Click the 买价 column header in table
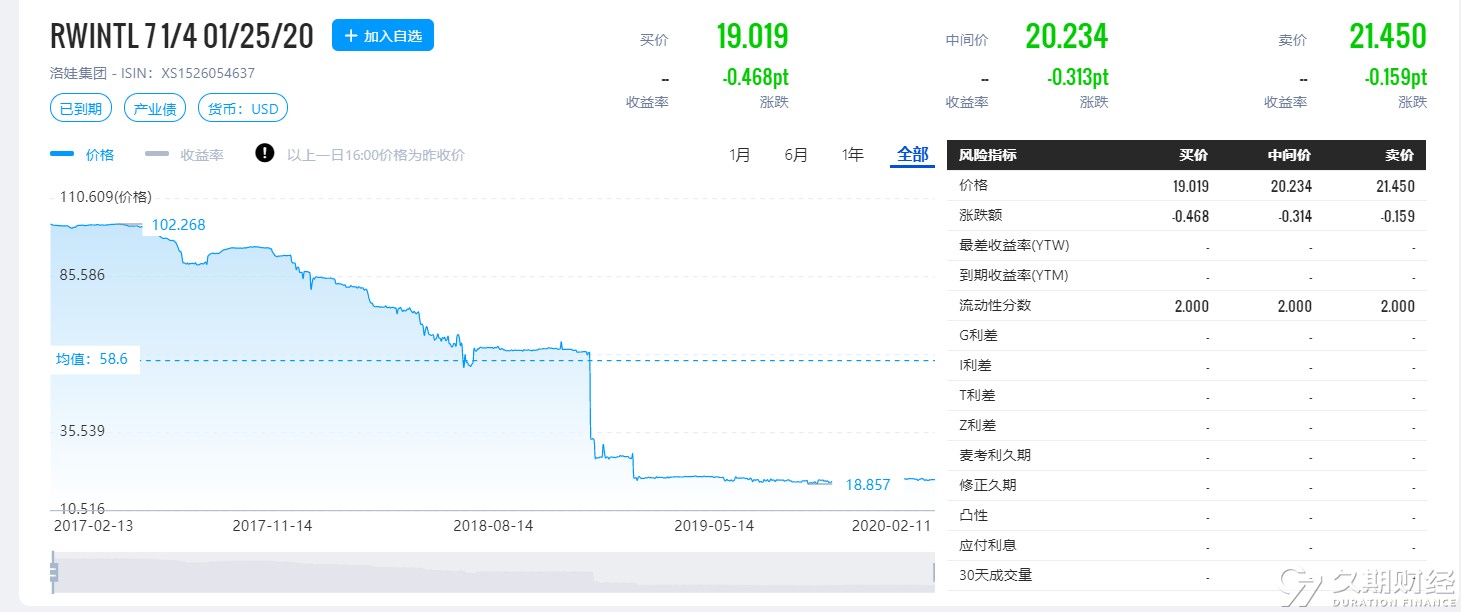 pyautogui.click(x=1193, y=155)
